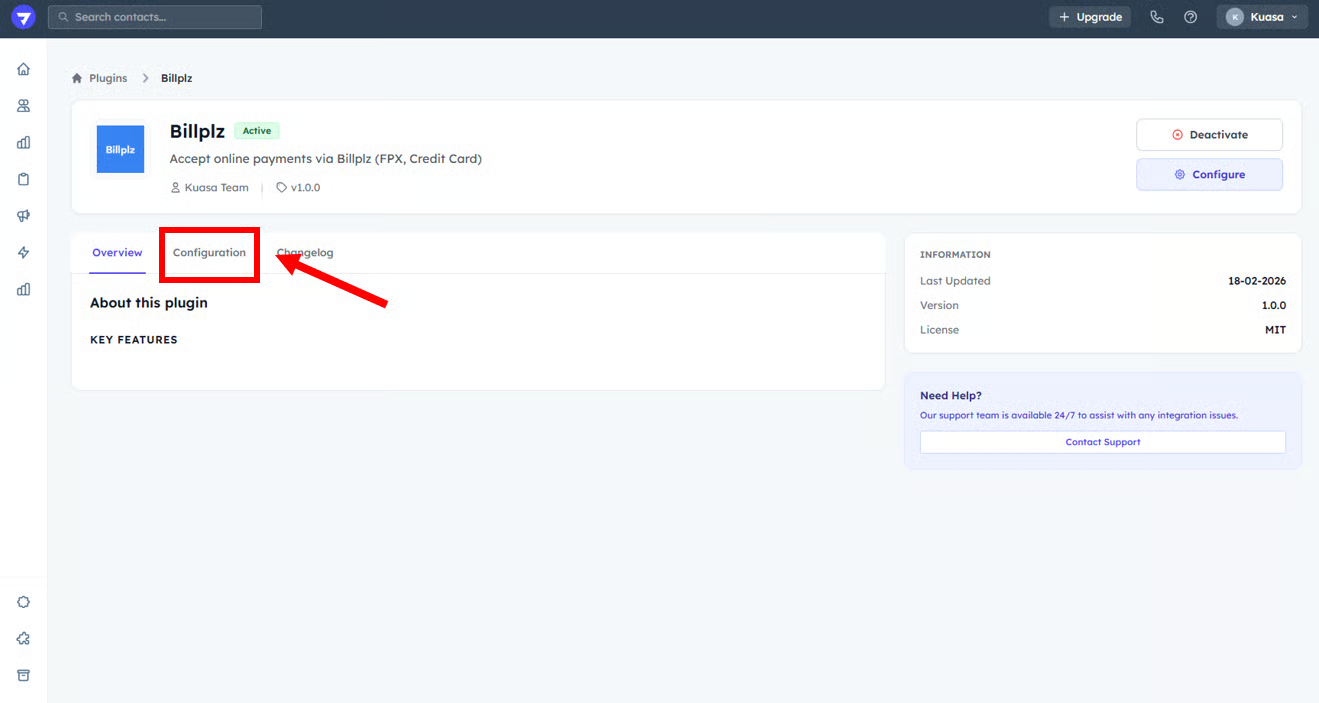Screen dimensions: 1319x703
Task: Select the Overview tab
Action: tap(117, 253)
